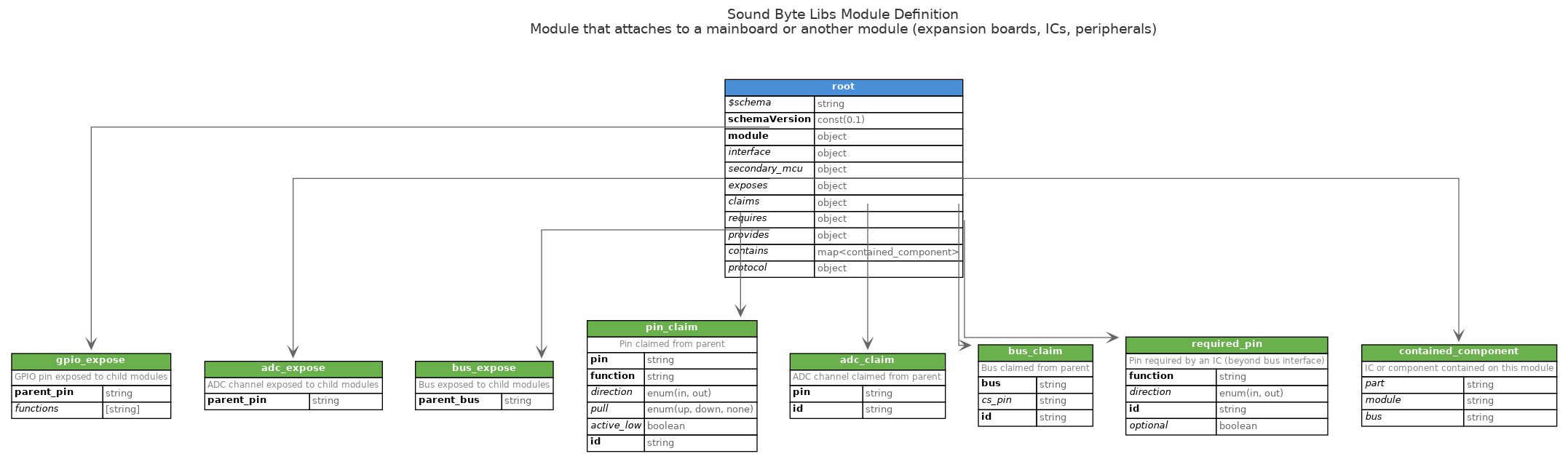Click the parent_bus field in bus_expose

449,401
